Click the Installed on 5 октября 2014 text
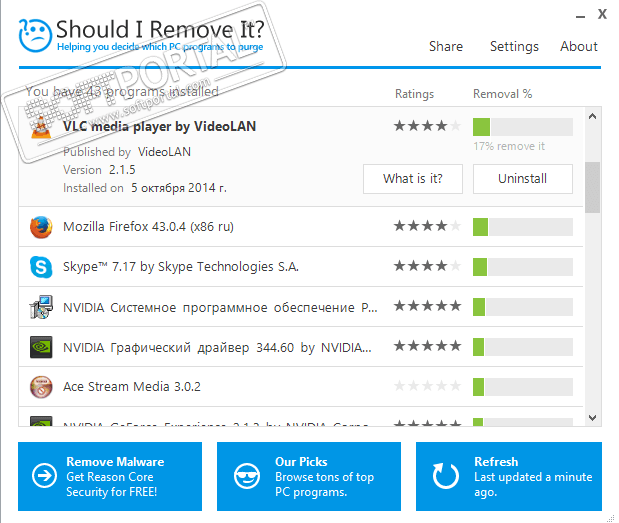The width and height of the screenshot is (619, 523). pos(145,188)
